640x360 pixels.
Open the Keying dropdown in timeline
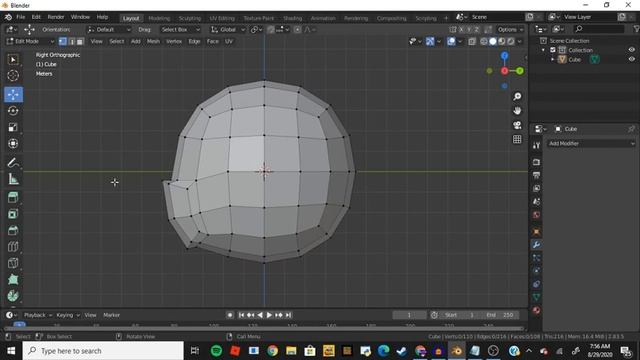(x=68, y=315)
